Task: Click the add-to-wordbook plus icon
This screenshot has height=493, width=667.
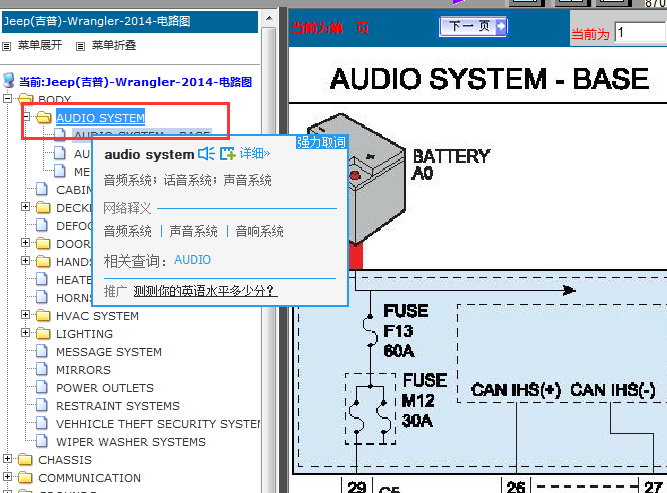Action: 227,154
